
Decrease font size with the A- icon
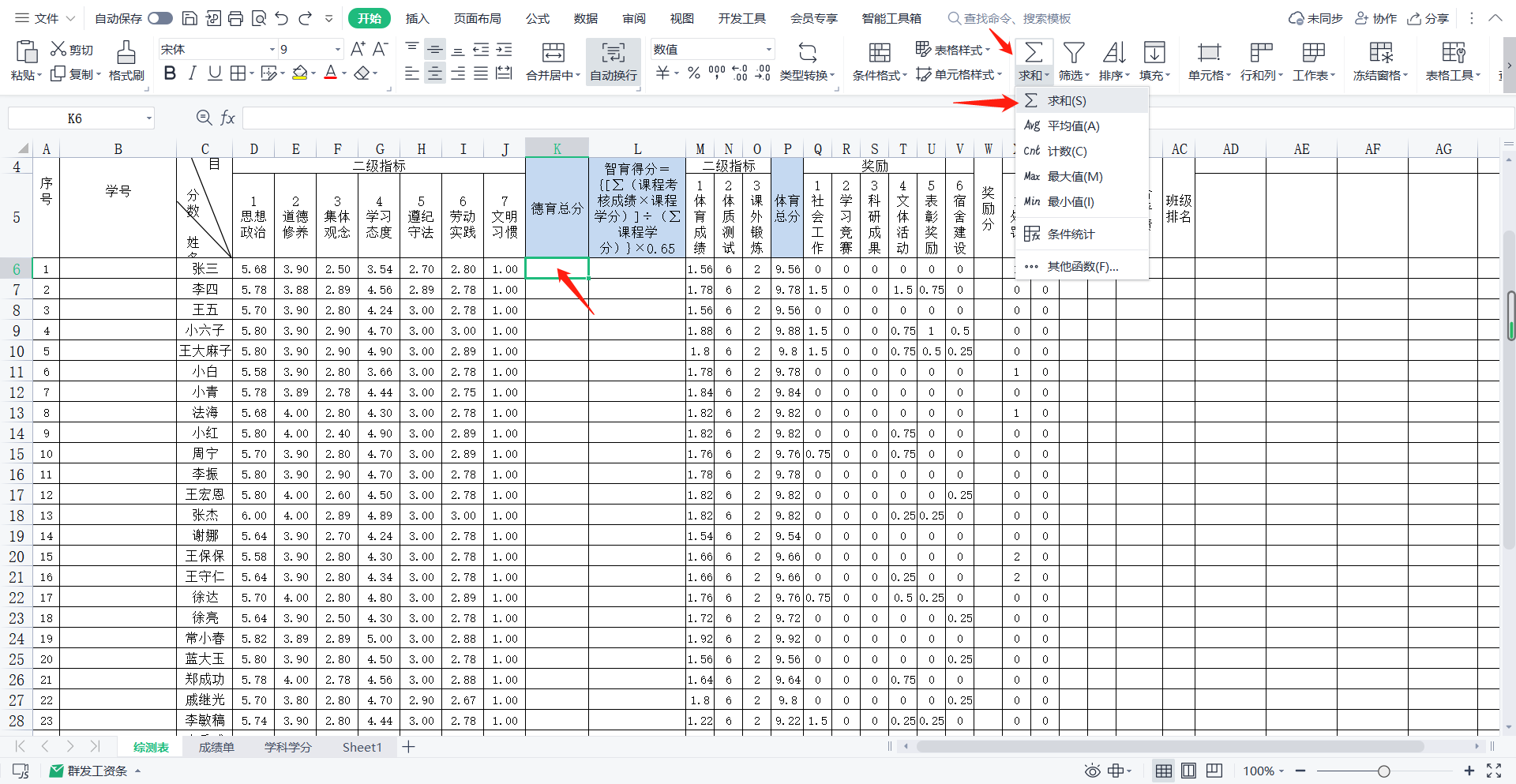click(380, 49)
